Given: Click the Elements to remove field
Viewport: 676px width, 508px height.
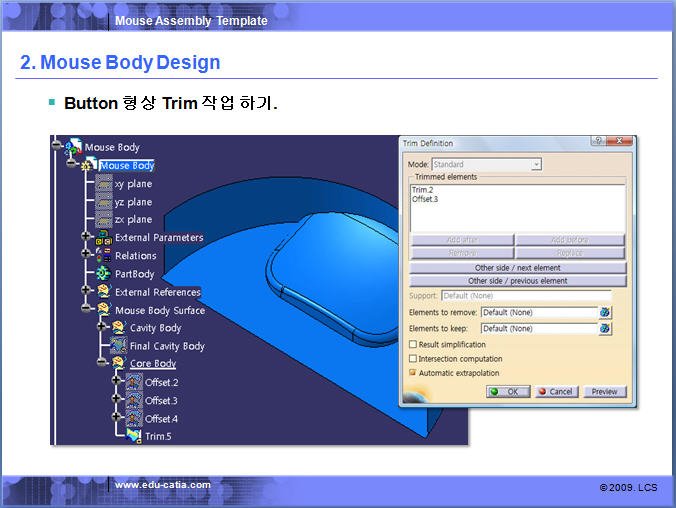Looking at the screenshot, I should coord(538,313).
